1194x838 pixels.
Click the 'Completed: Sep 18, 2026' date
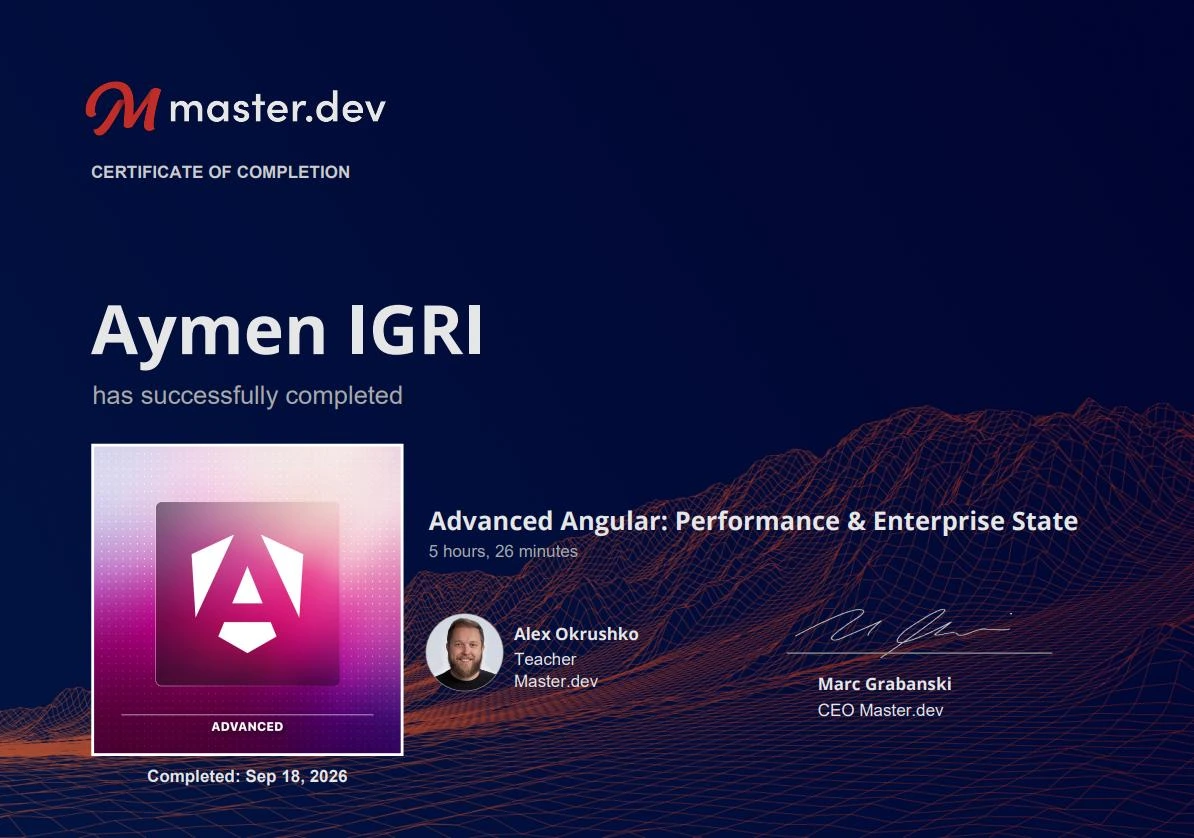point(247,776)
